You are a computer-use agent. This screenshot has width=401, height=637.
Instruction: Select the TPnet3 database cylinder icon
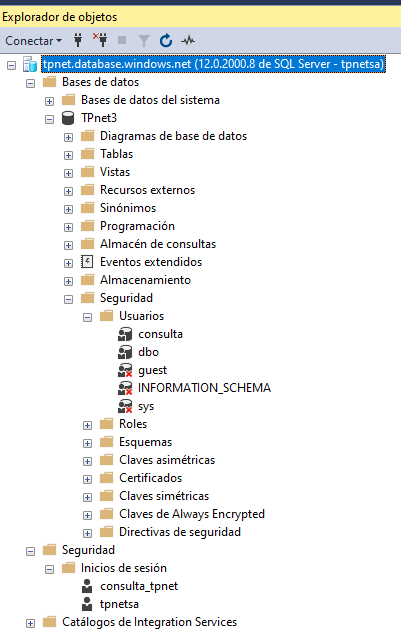68,118
